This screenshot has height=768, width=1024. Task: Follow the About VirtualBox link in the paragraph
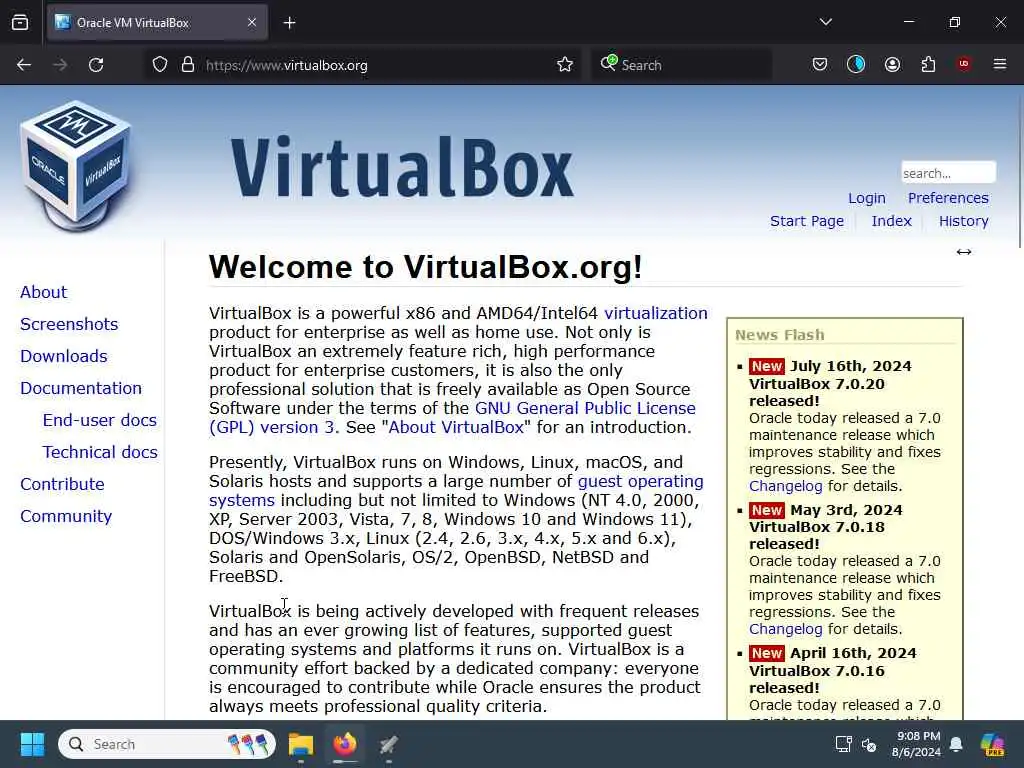coord(456,427)
